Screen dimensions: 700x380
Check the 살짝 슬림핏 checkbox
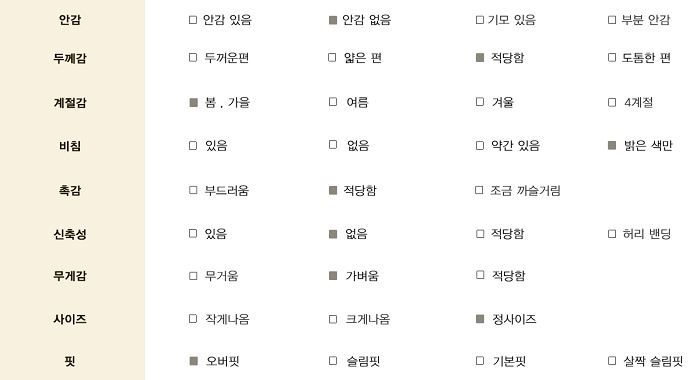pos(612,360)
